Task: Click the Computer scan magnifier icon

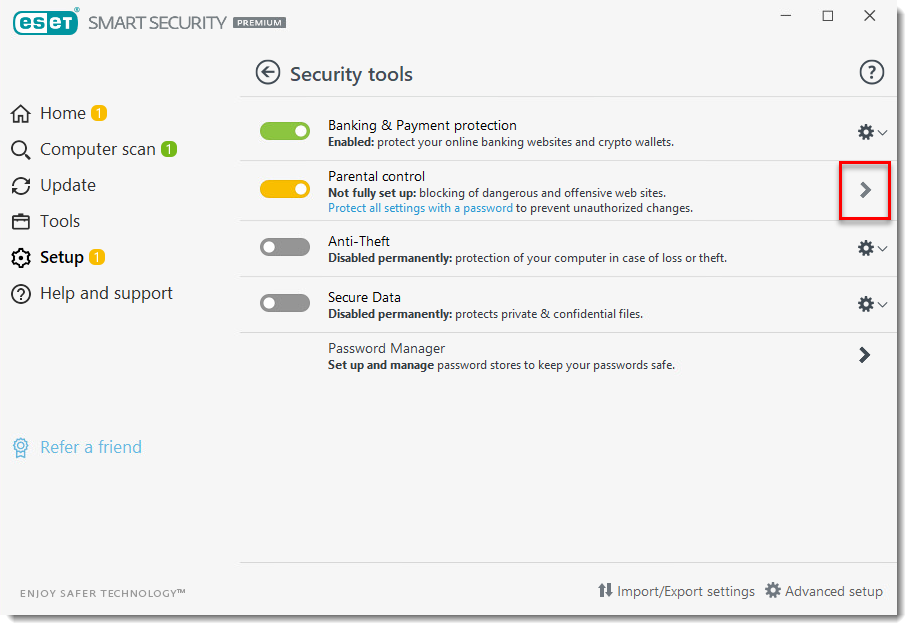Action: (20, 149)
